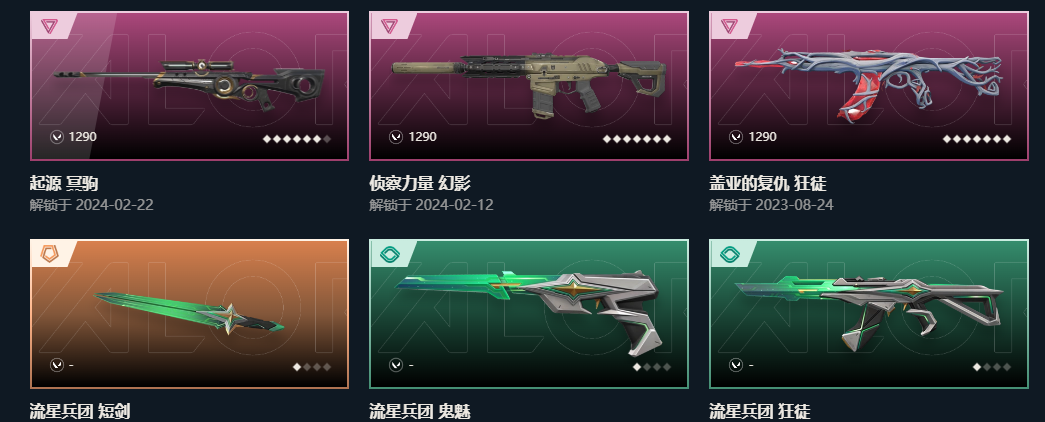Click the 流星兵团 鬼魅 title text
The image size is (1045, 422).
click(420, 411)
